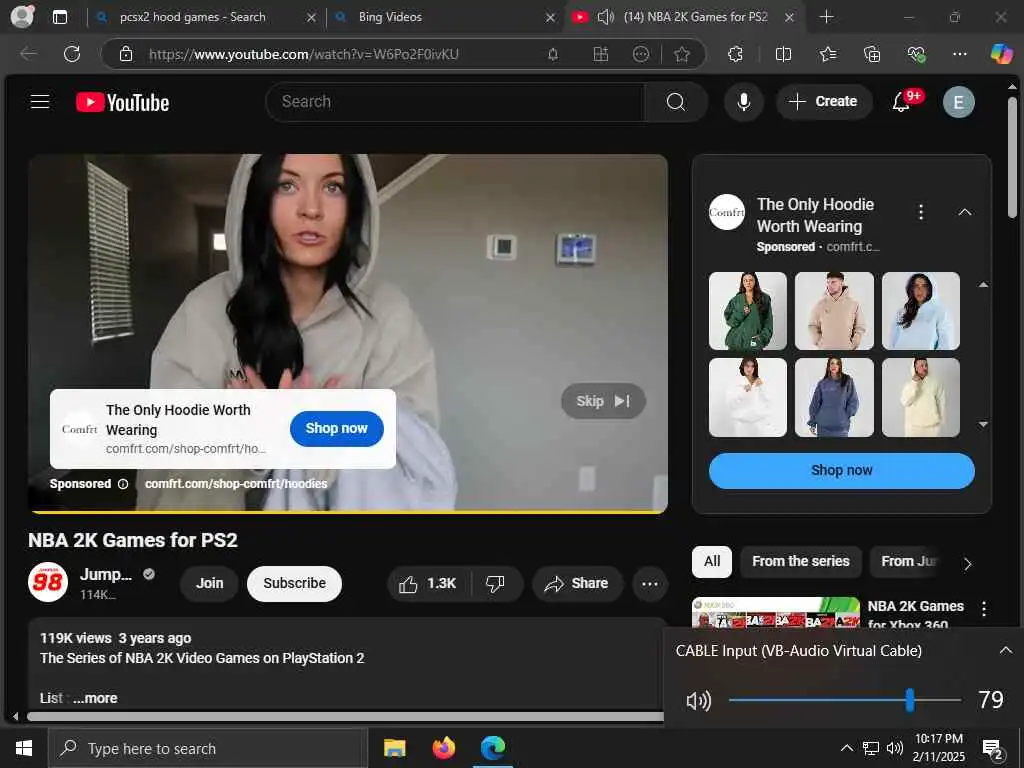Dislike the video with thumbs down
Image resolution: width=1024 pixels, height=768 pixels.
495,584
